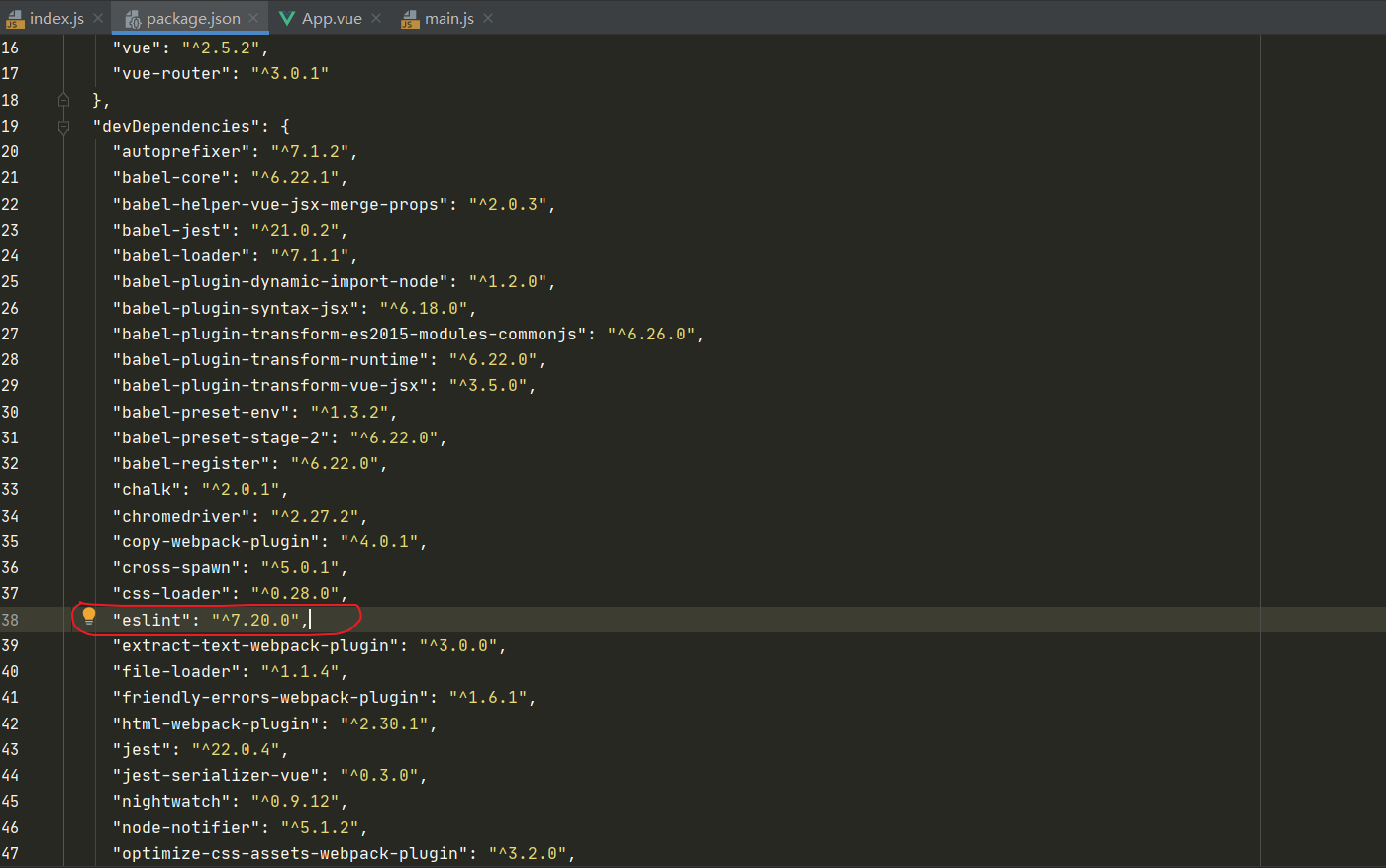Switch to the index.js tab
Viewport: 1386px width, 868px height.
pos(55,18)
